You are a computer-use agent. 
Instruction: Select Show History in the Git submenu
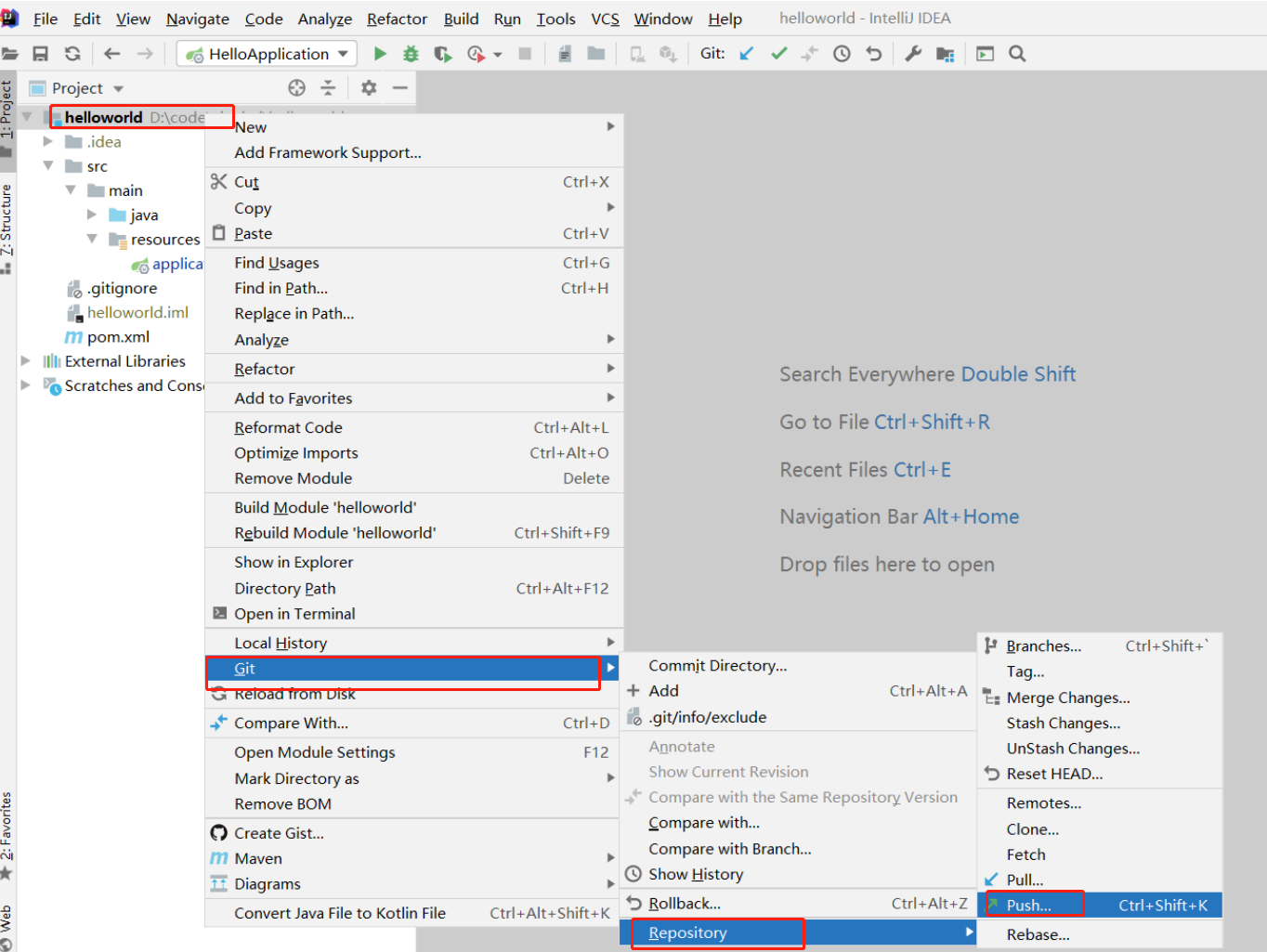(798, 874)
